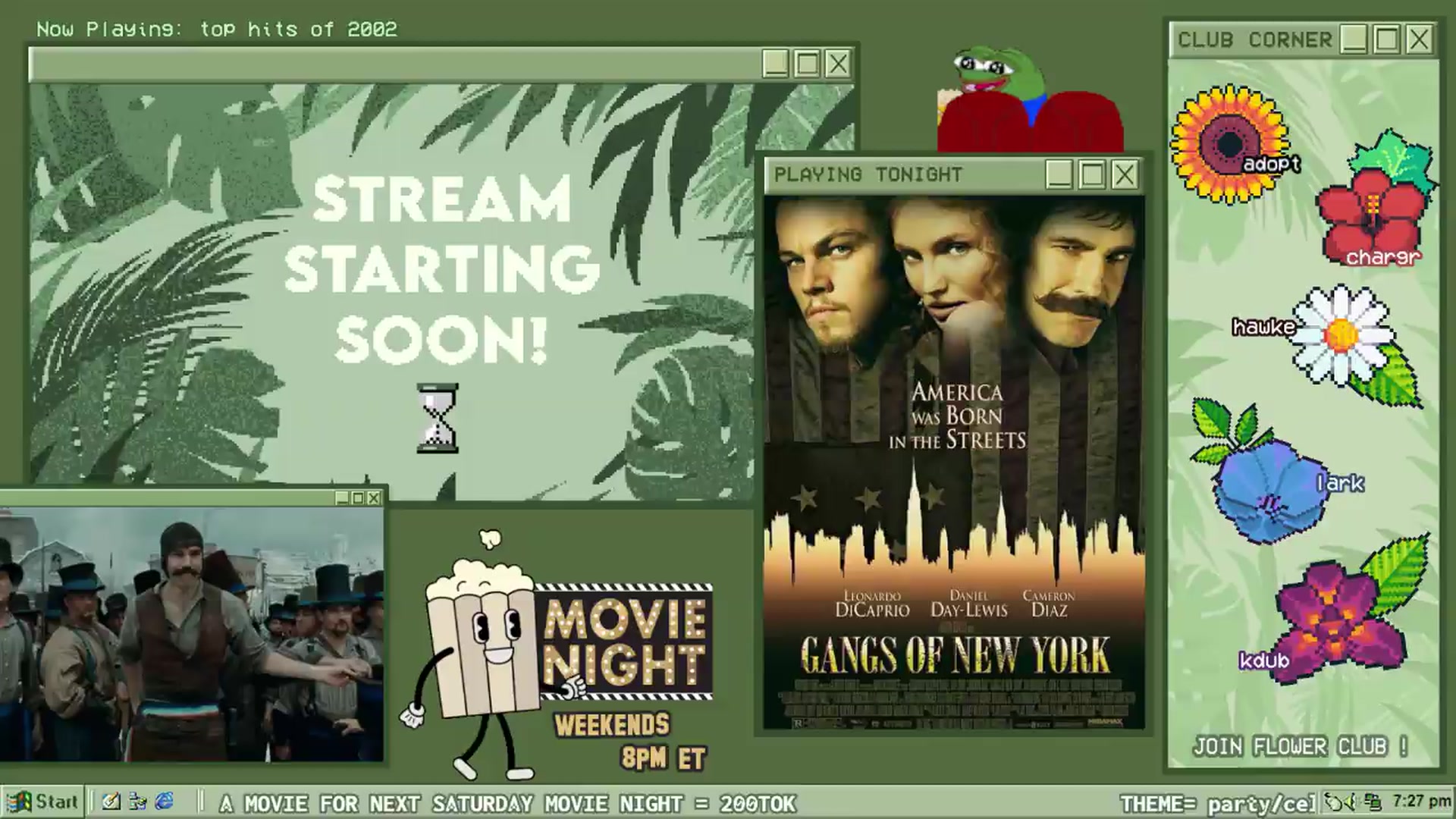Click the MOVIE NIGHT marquee sign
1456x819 pixels.
pyautogui.click(x=625, y=642)
